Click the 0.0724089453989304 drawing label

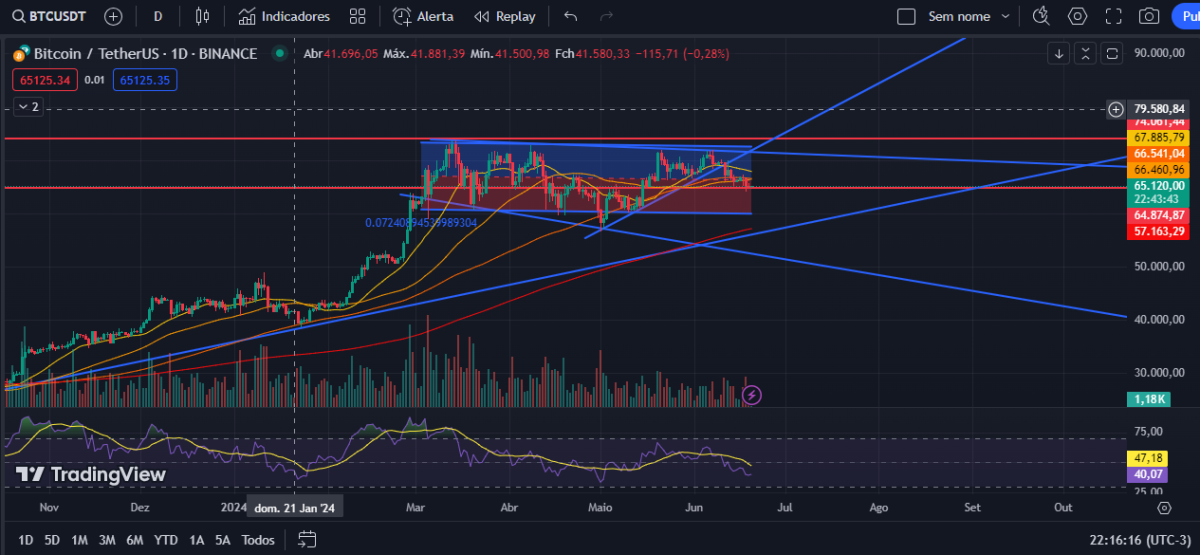pos(421,223)
